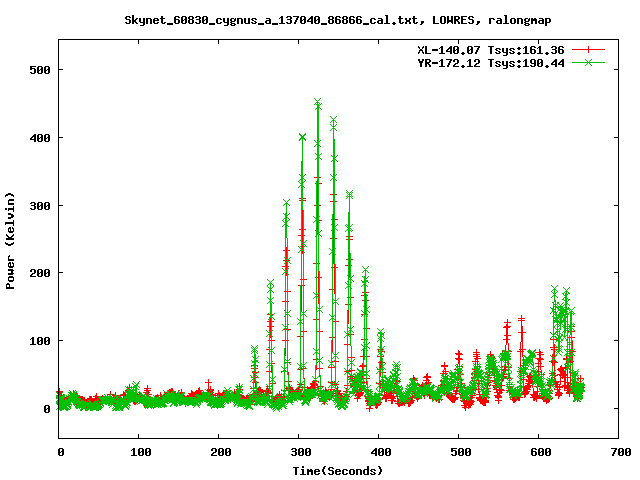Click the x-axis tick label 400
Image resolution: width=640 pixels, height=480 pixels.
click(381, 452)
